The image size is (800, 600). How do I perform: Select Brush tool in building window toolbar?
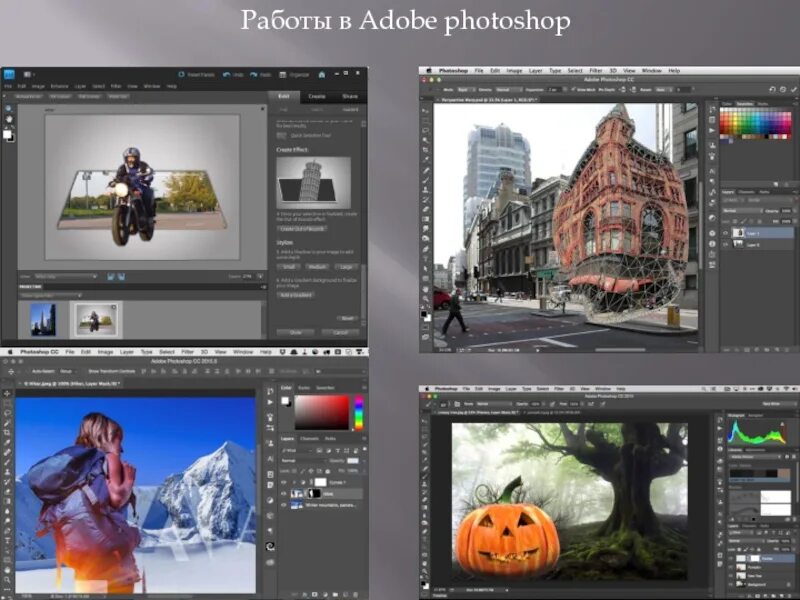[426, 180]
